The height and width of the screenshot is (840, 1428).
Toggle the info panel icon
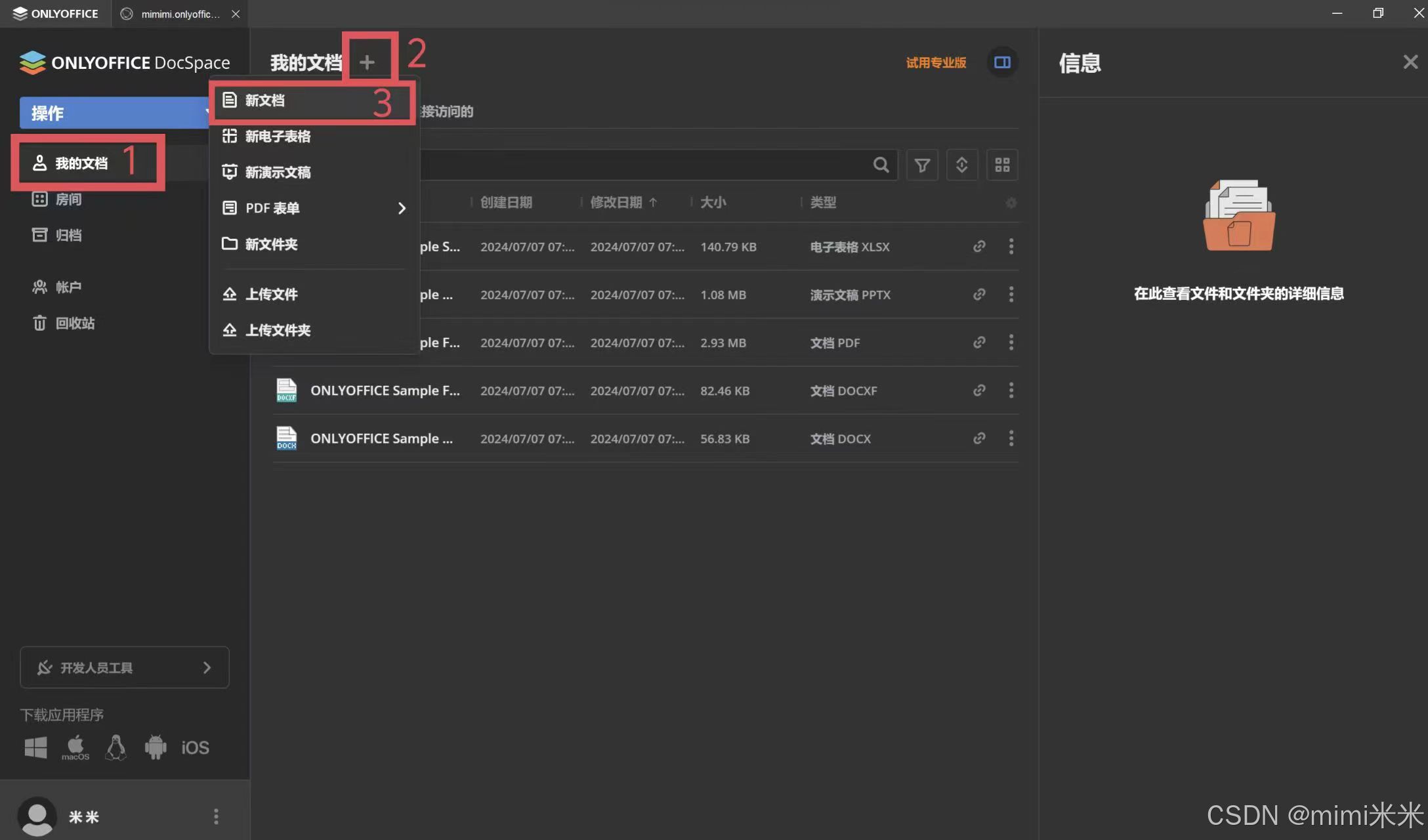tap(1002, 62)
